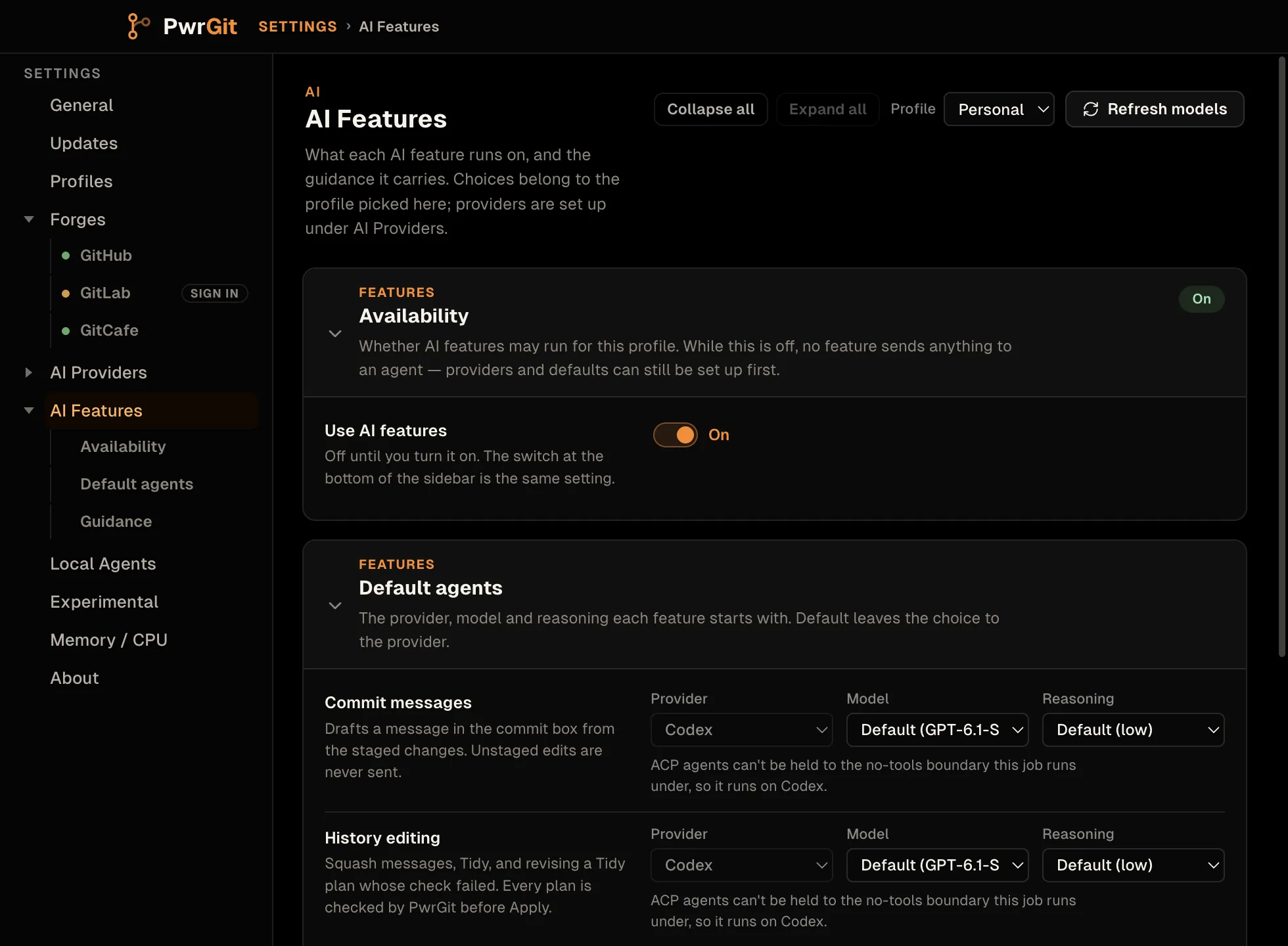Open General settings page

[x=81, y=105]
